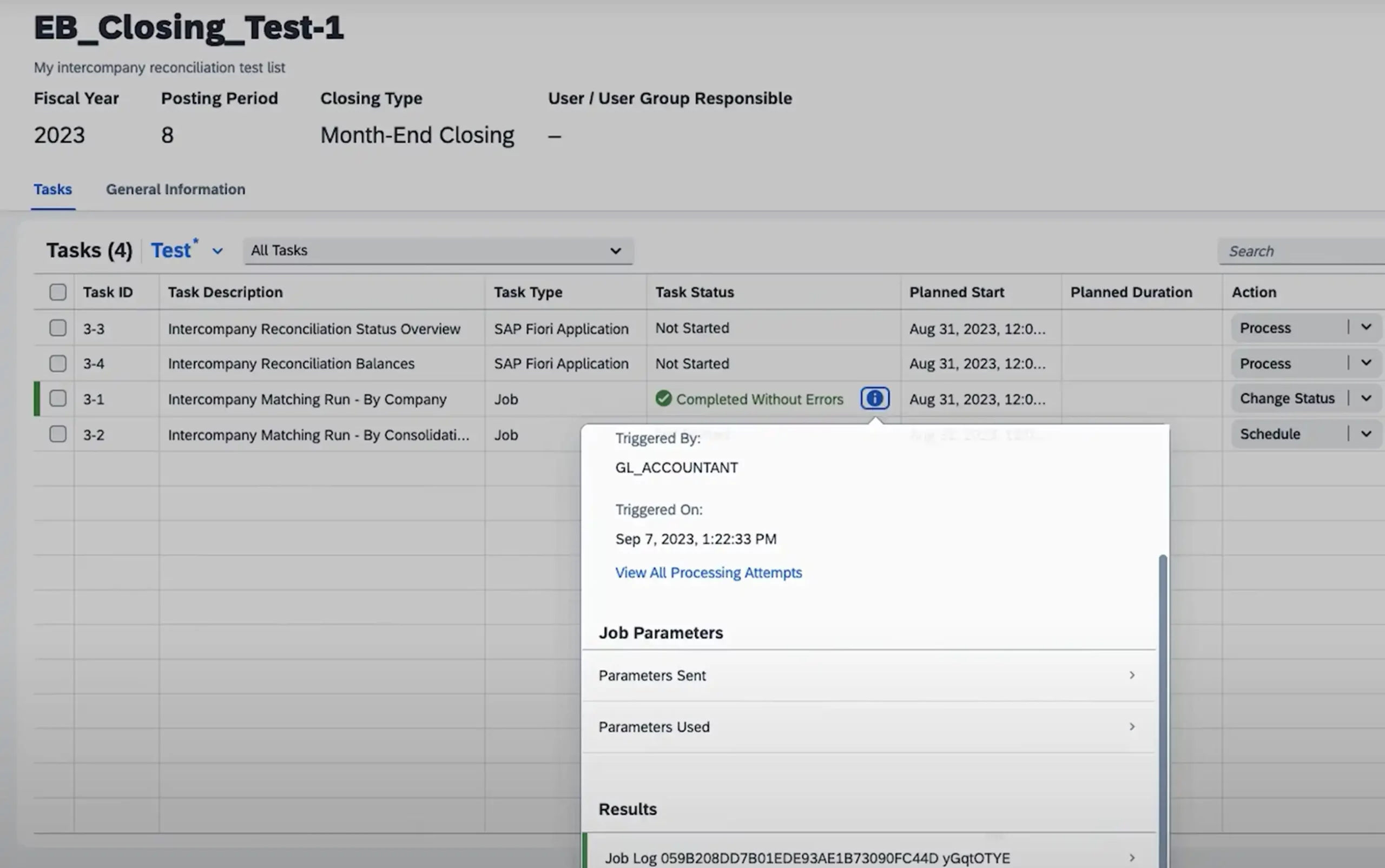The height and width of the screenshot is (868, 1385).
Task: Click Task Description column header
Action: tap(226, 292)
